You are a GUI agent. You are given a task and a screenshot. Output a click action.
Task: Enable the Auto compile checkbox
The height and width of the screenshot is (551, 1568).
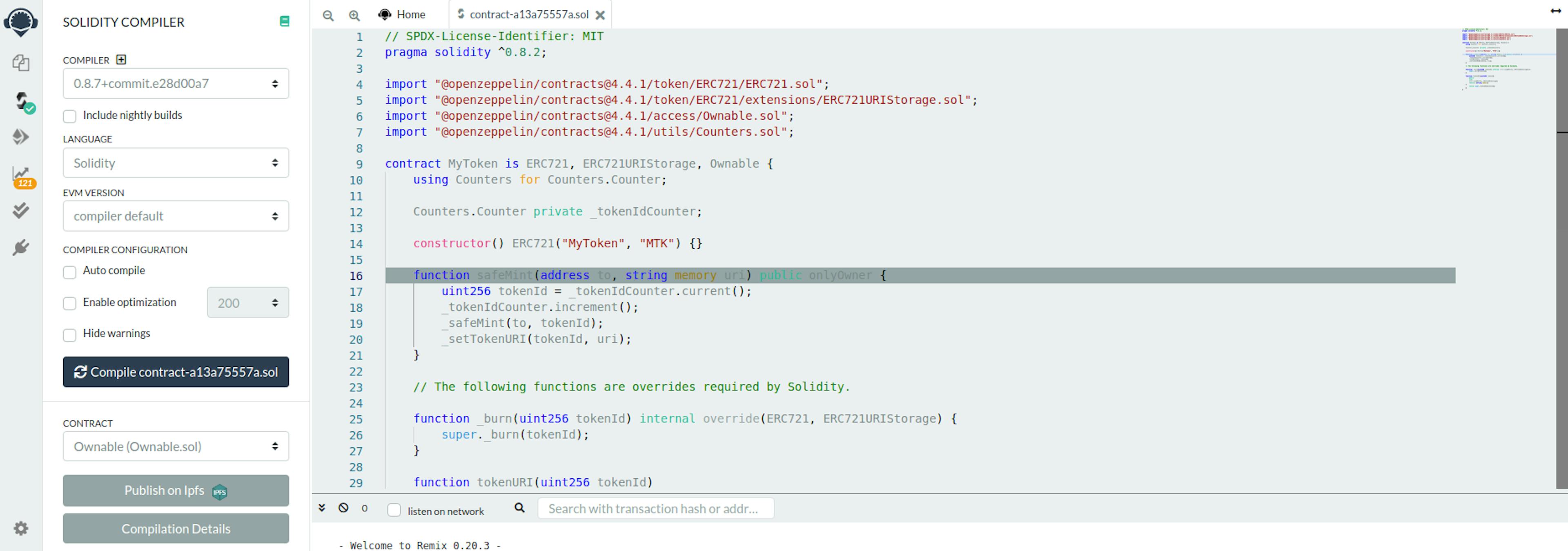tap(69, 272)
